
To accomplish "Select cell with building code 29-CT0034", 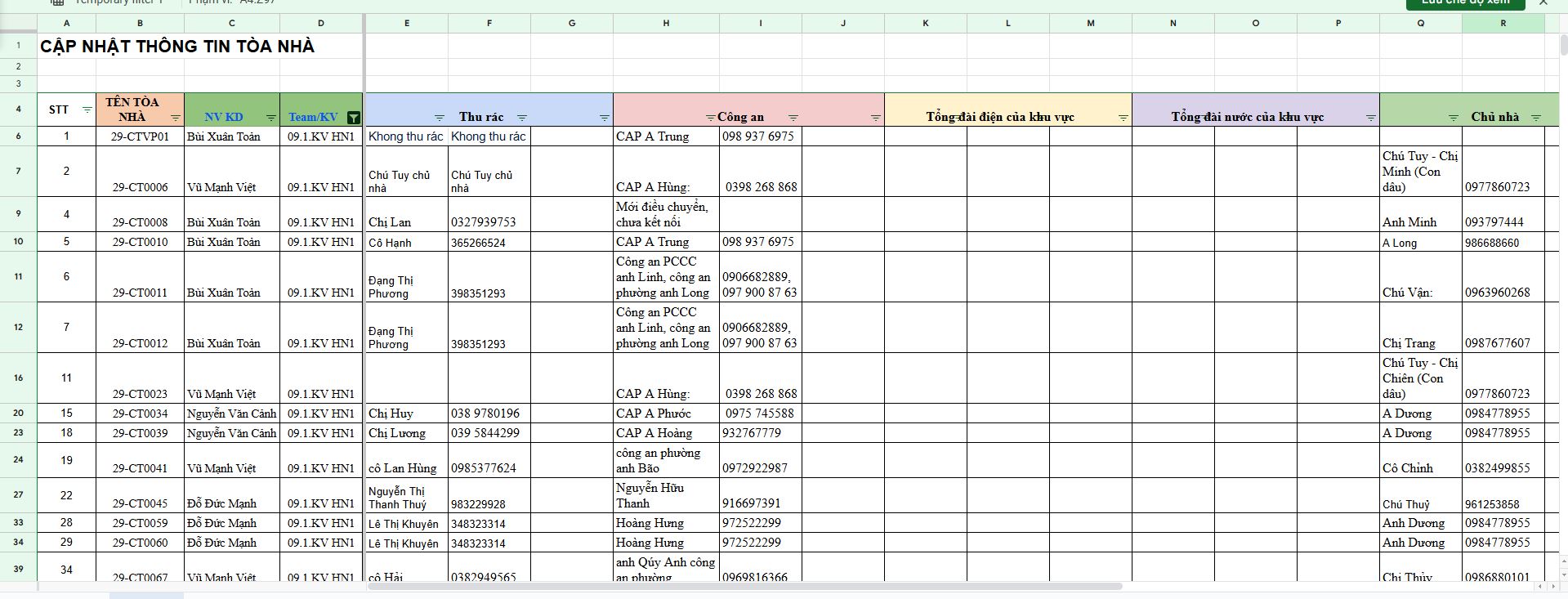I will point(140,413).
